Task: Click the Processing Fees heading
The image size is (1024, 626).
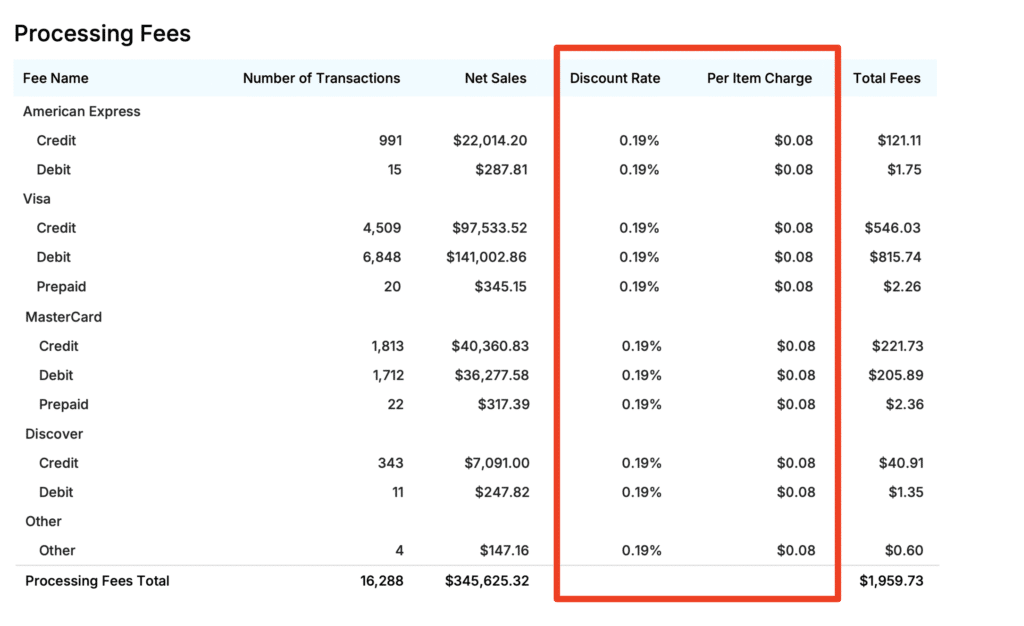Action: [102, 34]
